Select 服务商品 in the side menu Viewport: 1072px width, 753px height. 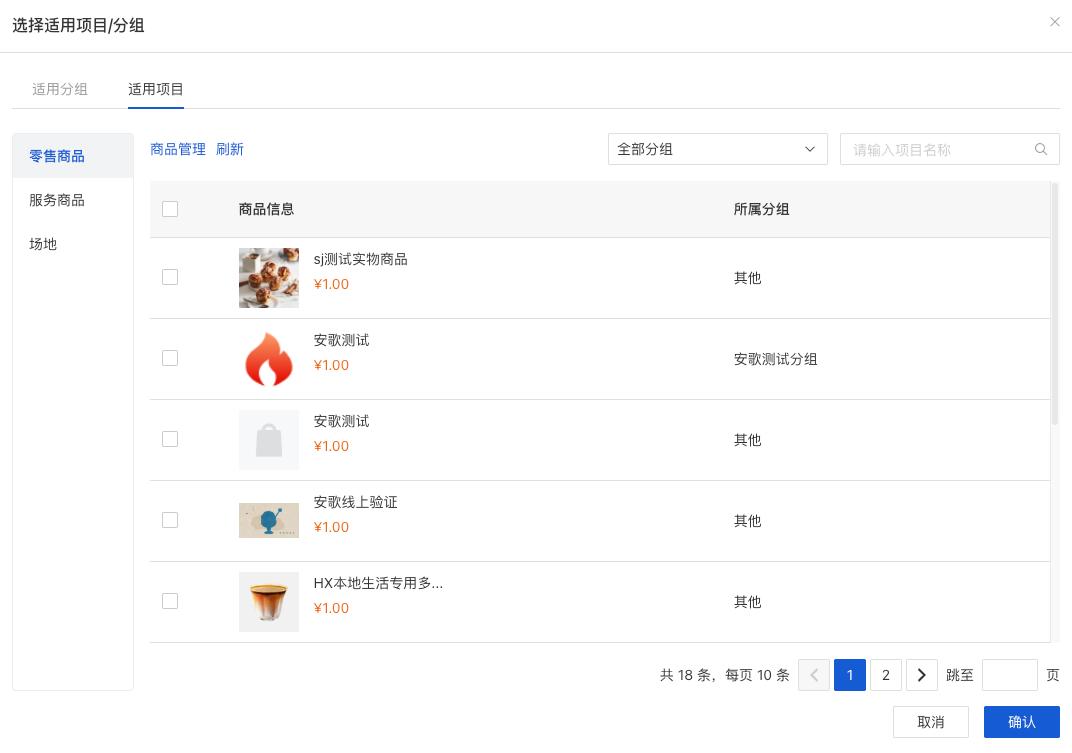(x=72, y=200)
